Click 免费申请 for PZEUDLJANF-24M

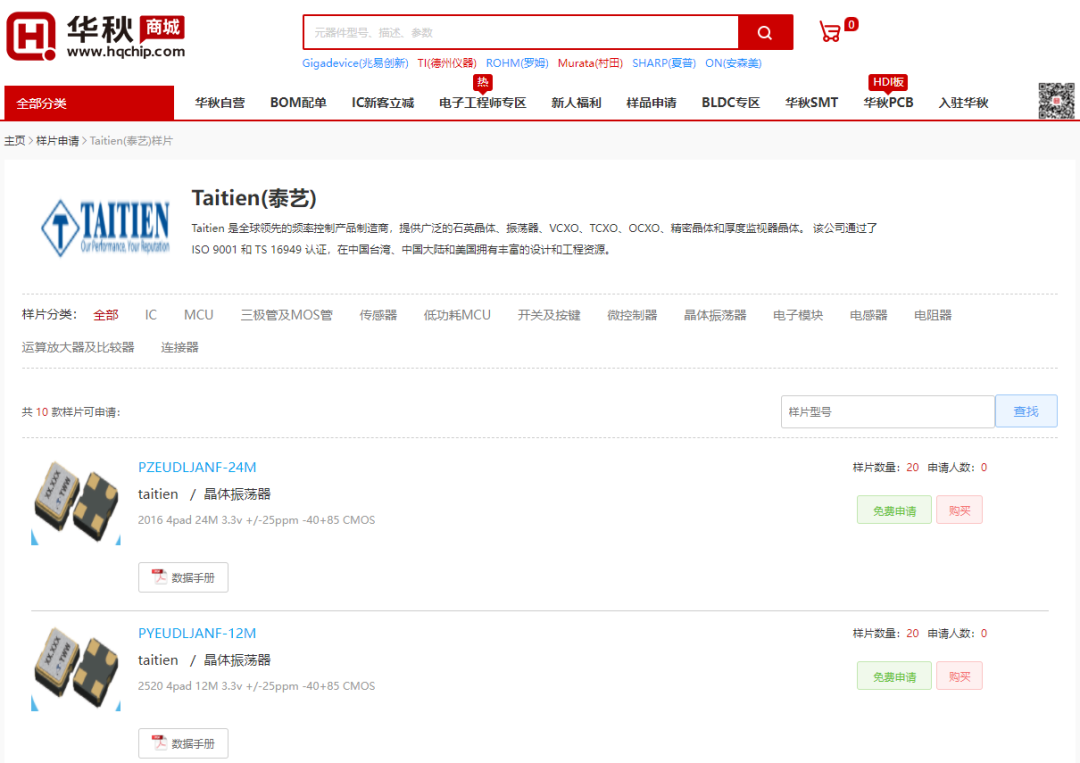pos(894,510)
